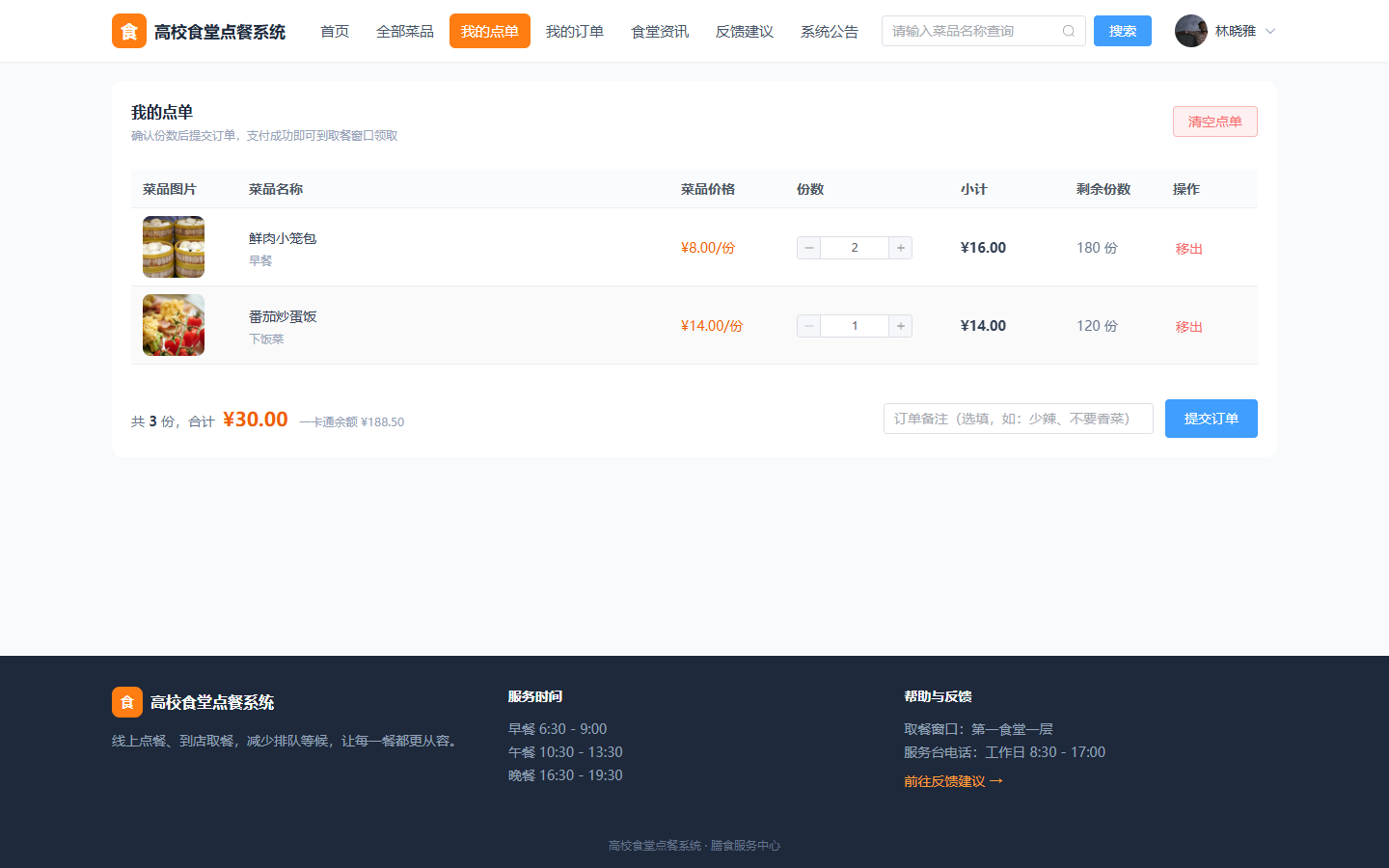Image resolution: width=1389 pixels, height=868 pixels.
Task: Click 提交订单 button
Action: (x=1212, y=419)
